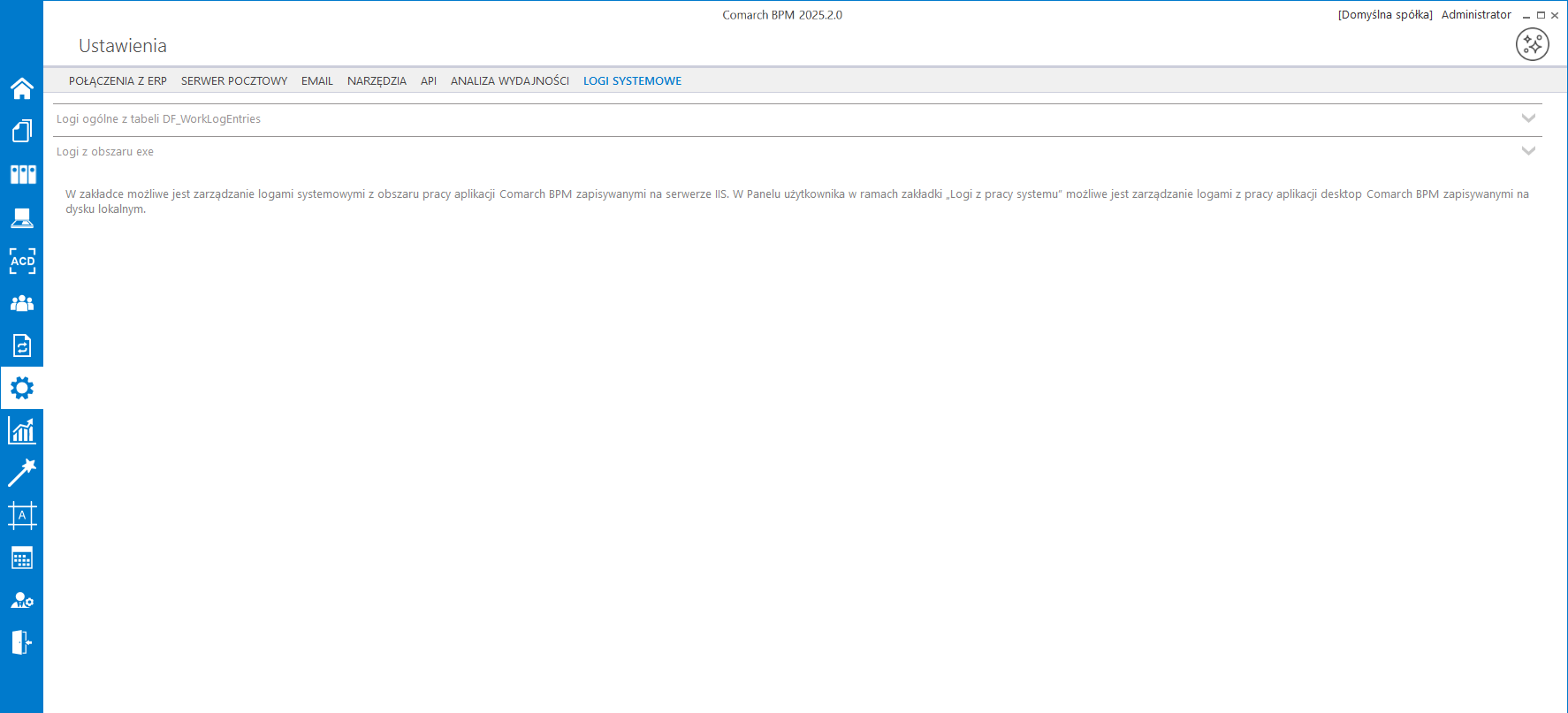The width and height of the screenshot is (1568, 713).
Task: Open ANALIZA WYDAJNOŚCI tab
Action: click(x=510, y=80)
